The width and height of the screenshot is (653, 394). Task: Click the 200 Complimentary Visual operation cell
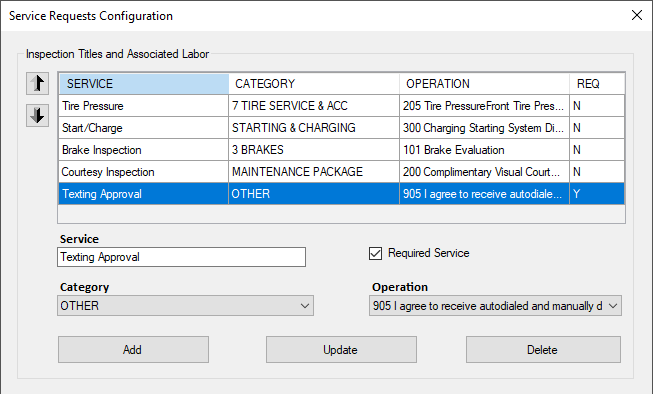(484, 172)
